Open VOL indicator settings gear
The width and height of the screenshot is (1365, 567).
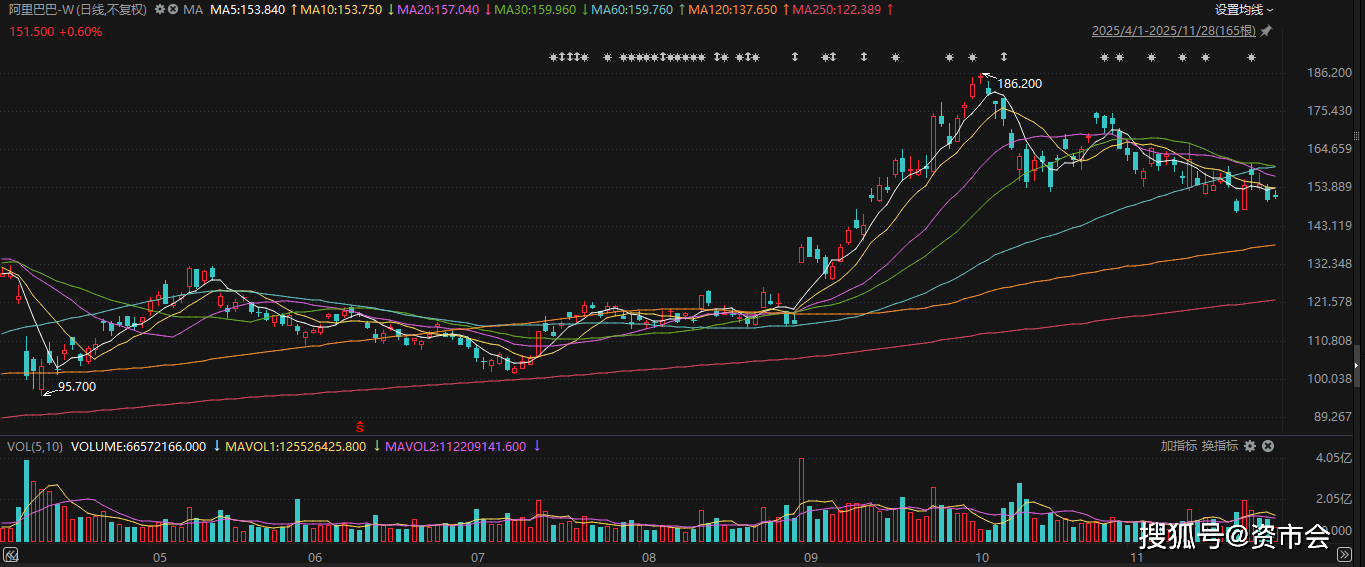tap(1249, 446)
